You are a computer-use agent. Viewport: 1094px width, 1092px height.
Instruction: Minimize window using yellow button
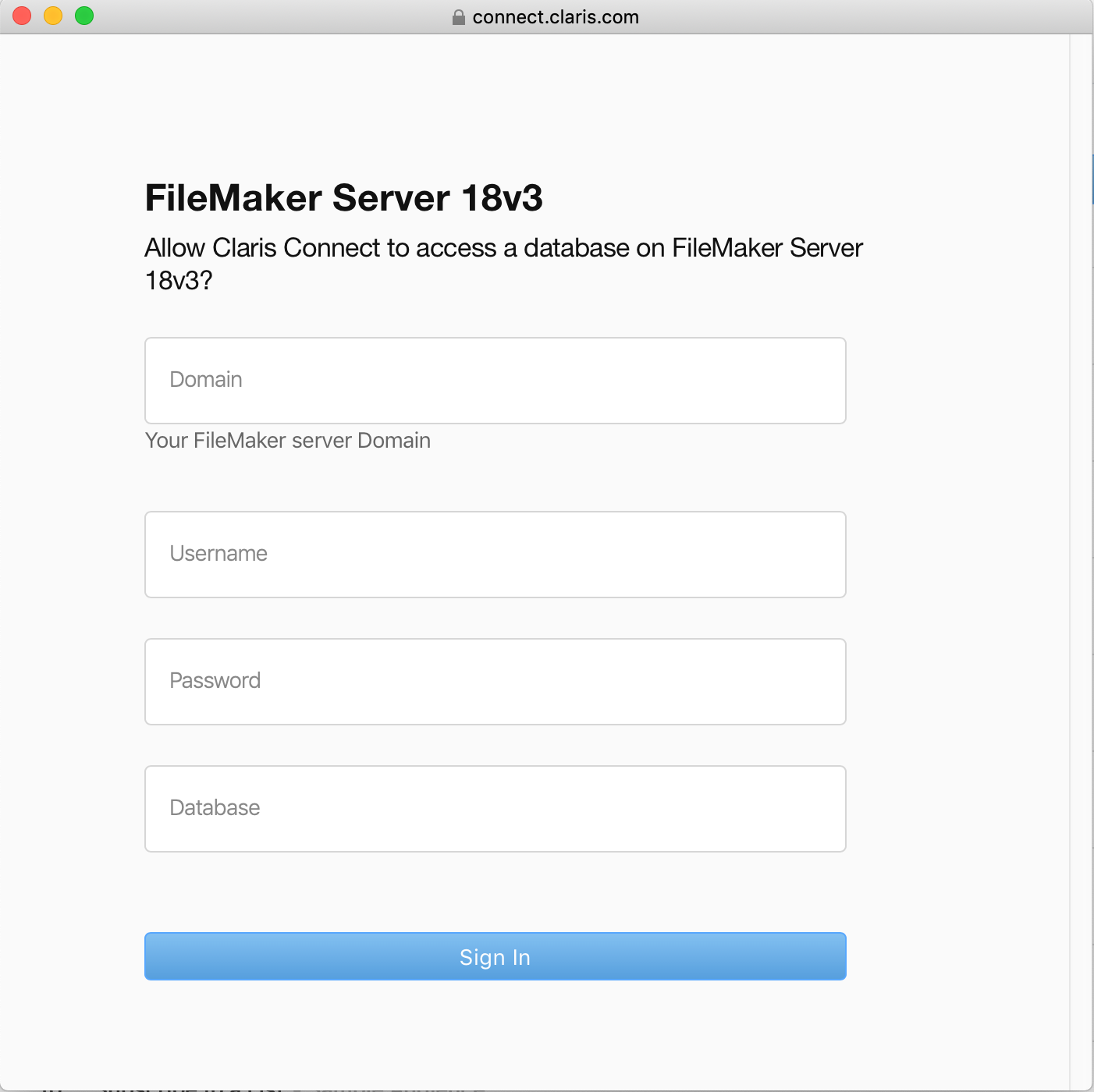[53, 16]
